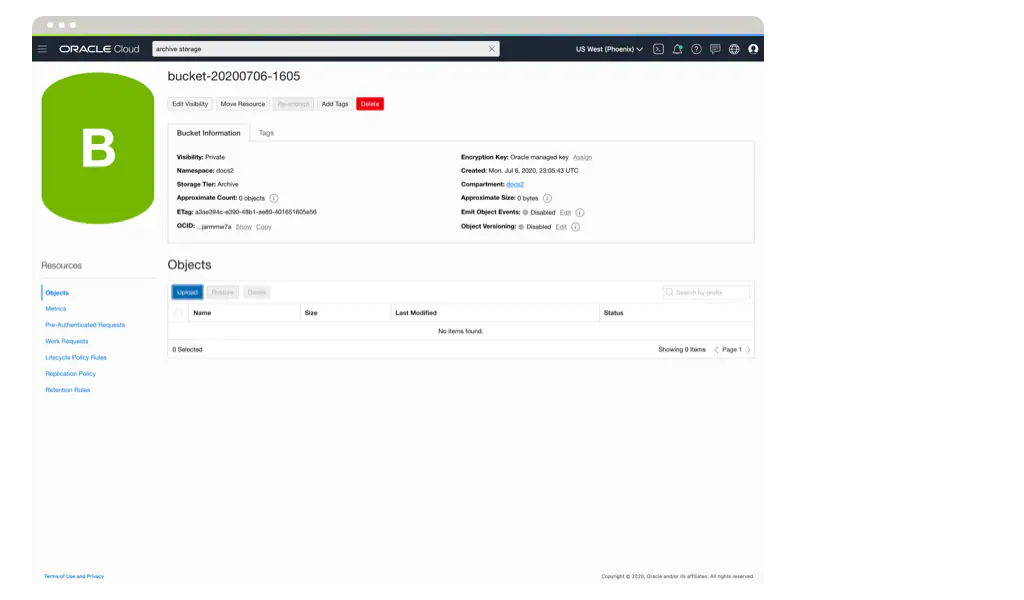This screenshot has height=600, width=1024.
Task: Open the user profile avatar menu
Action: pos(753,49)
